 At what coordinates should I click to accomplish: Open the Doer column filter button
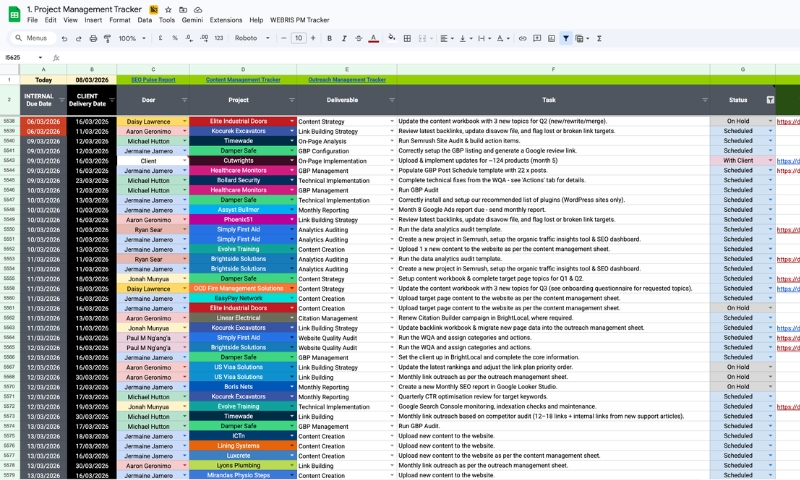(x=185, y=100)
